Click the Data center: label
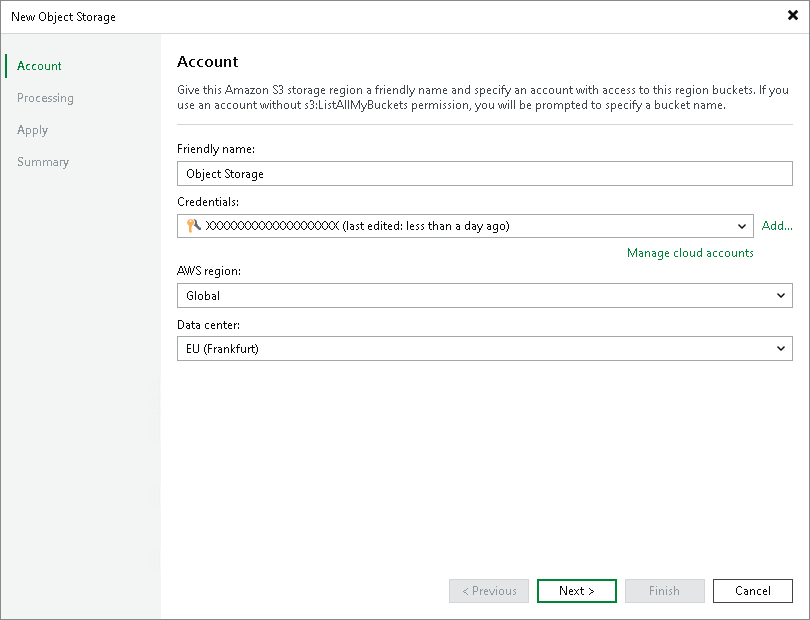810x620 pixels. (x=209, y=325)
